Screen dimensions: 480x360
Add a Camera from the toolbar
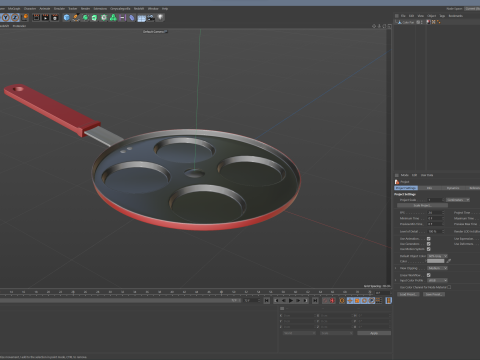click(x=151, y=18)
